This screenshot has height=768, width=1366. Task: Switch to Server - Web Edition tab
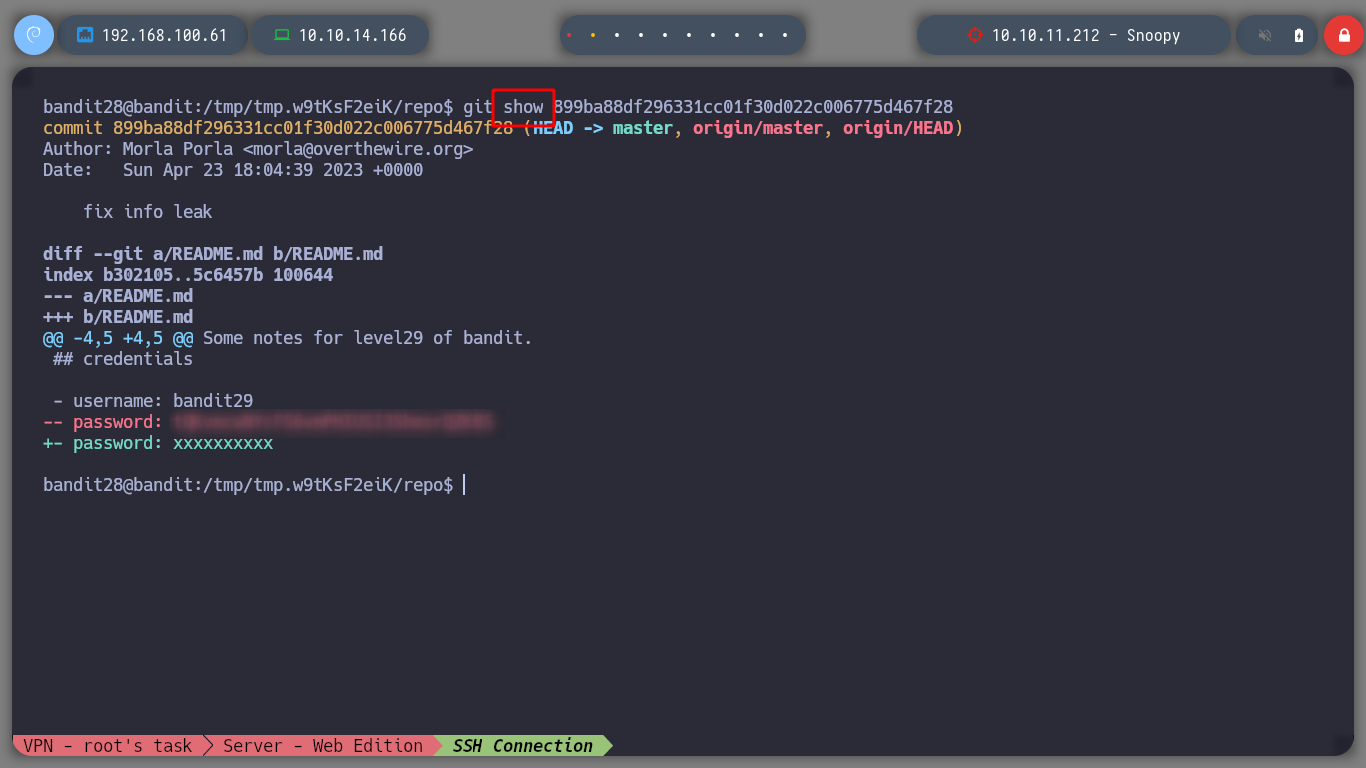pyautogui.click(x=322, y=745)
